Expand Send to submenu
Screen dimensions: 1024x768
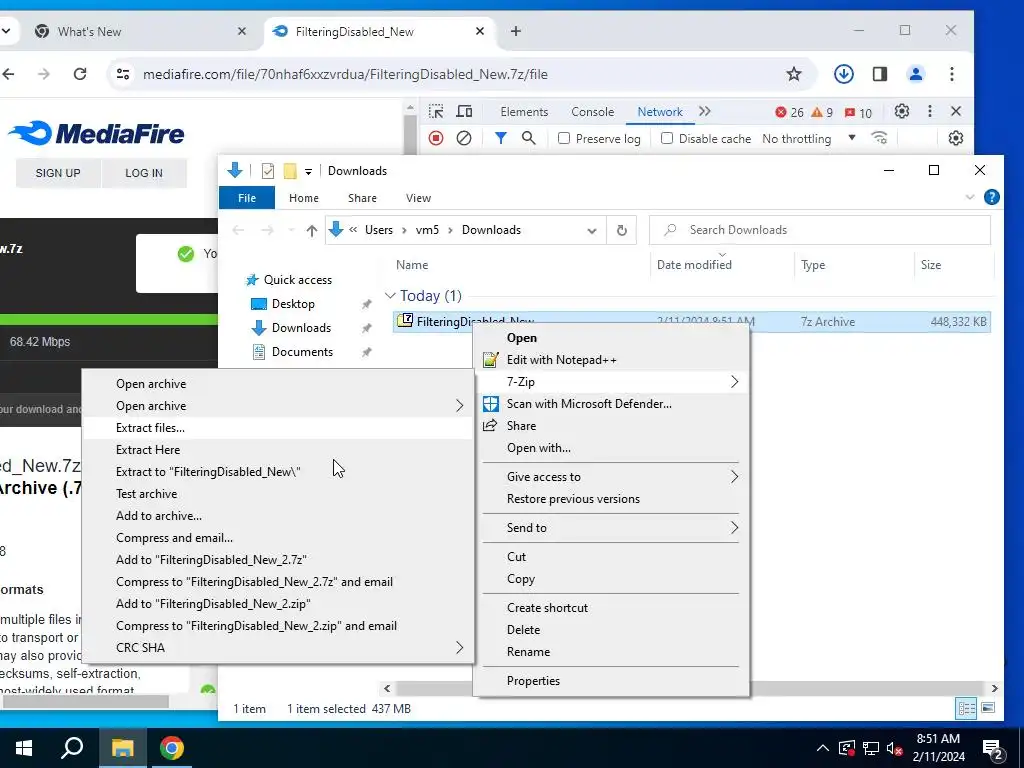click(x=611, y=528)
